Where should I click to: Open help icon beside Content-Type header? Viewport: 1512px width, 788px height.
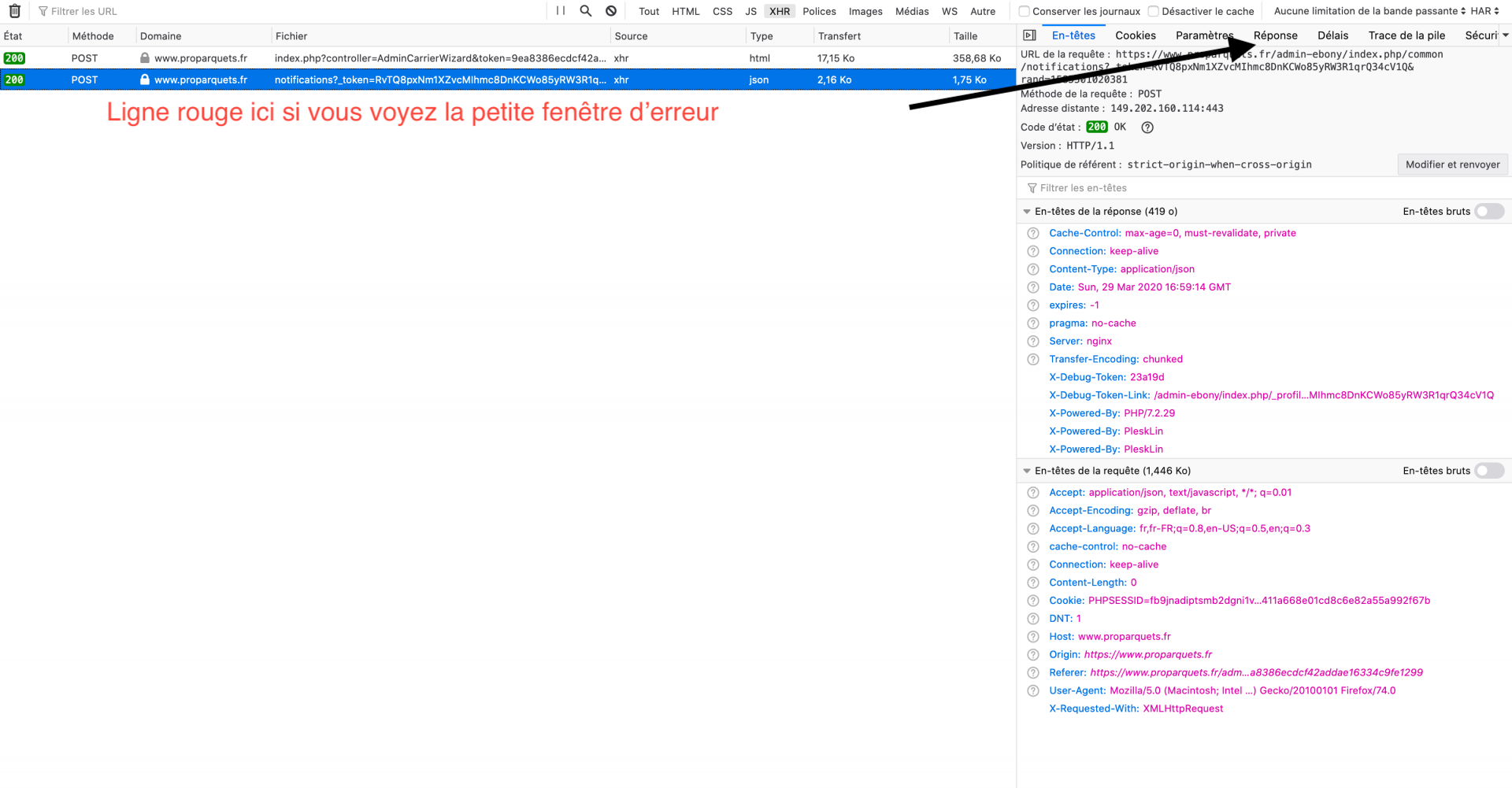[x=1033, y=269]
